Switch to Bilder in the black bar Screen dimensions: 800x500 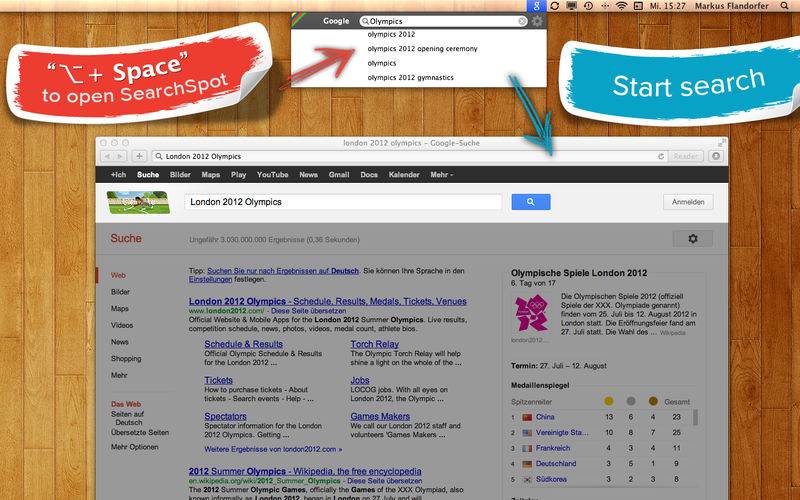pyautogui.click(x=180, y=174)
